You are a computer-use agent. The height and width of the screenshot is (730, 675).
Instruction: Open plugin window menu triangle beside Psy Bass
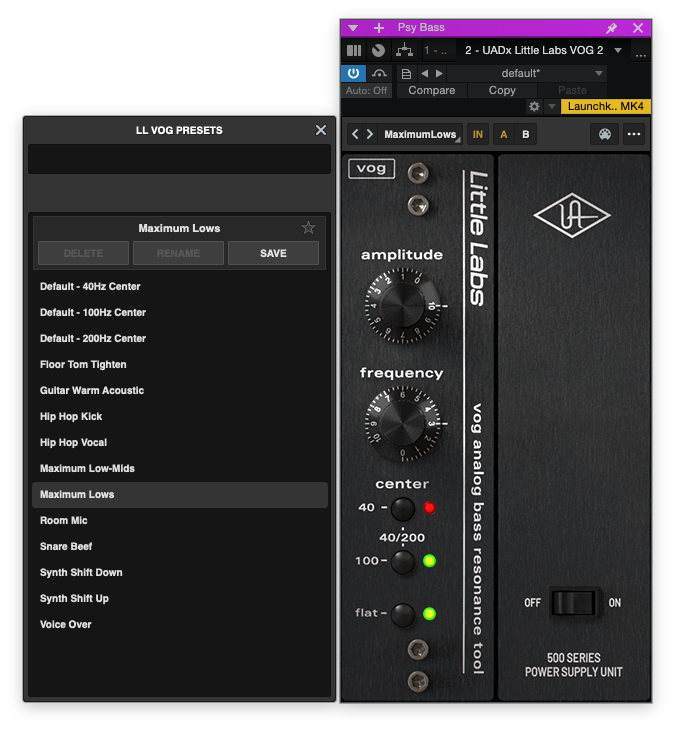[x=353, y=28]
